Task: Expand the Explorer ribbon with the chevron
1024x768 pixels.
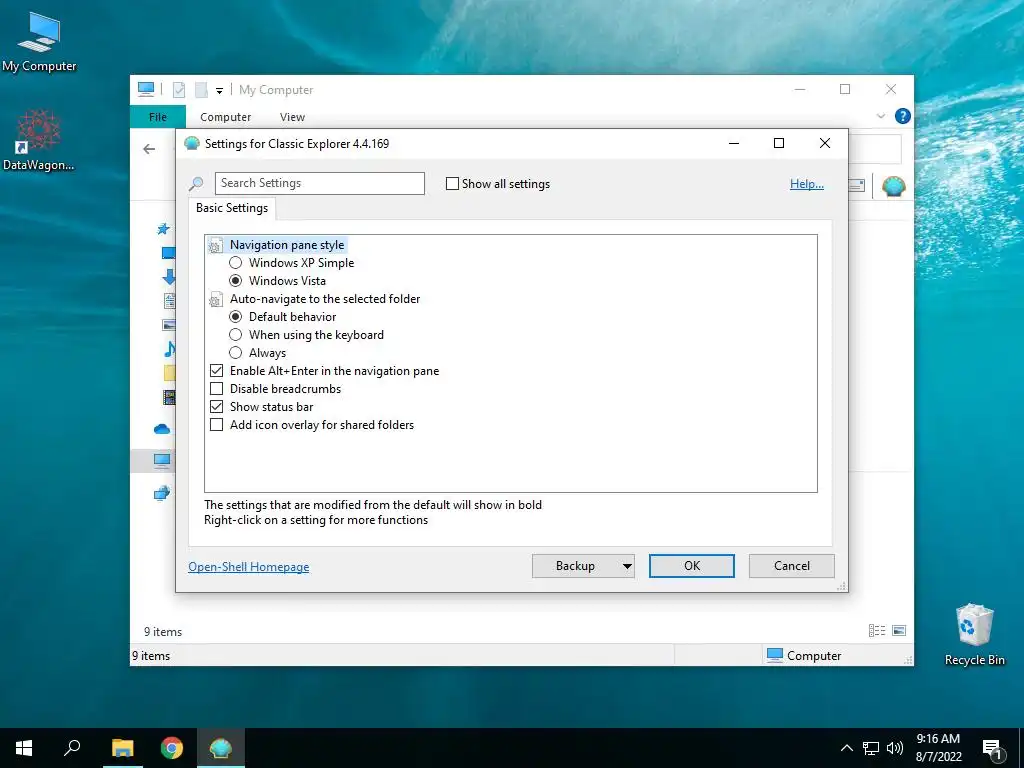Action: pyautogui.click(x=880, y=116)
